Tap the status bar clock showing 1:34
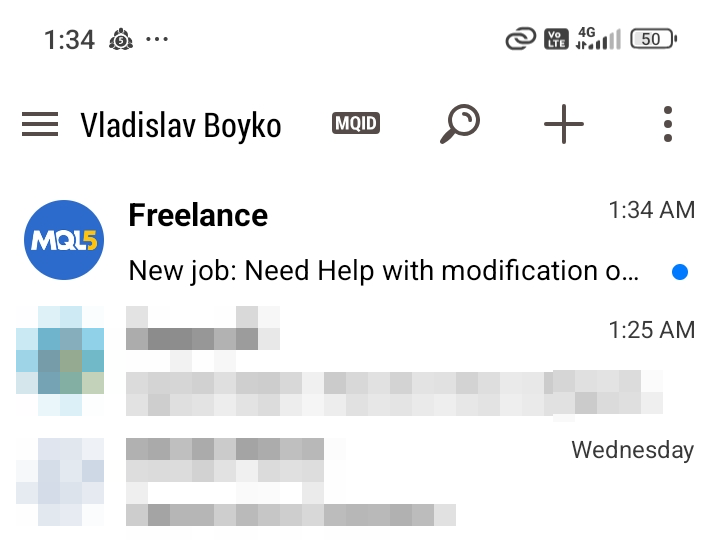 pos(69,40)
